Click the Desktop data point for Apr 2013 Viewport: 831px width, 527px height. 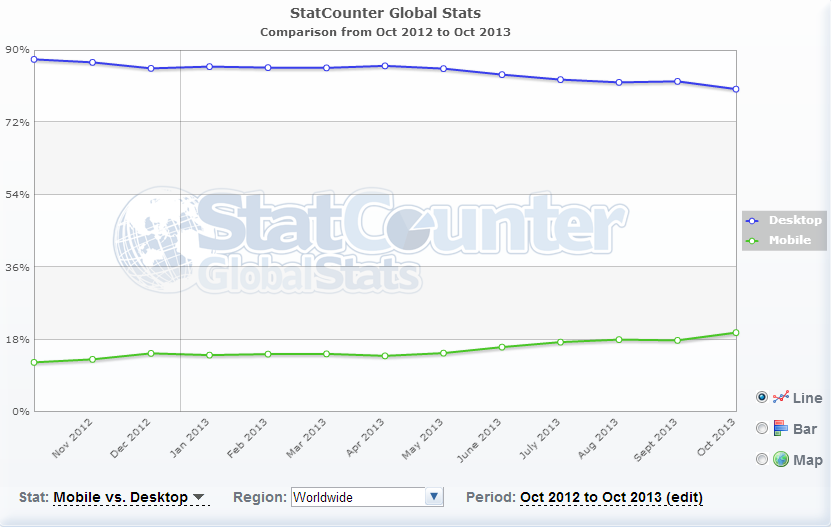pos(385,66)
